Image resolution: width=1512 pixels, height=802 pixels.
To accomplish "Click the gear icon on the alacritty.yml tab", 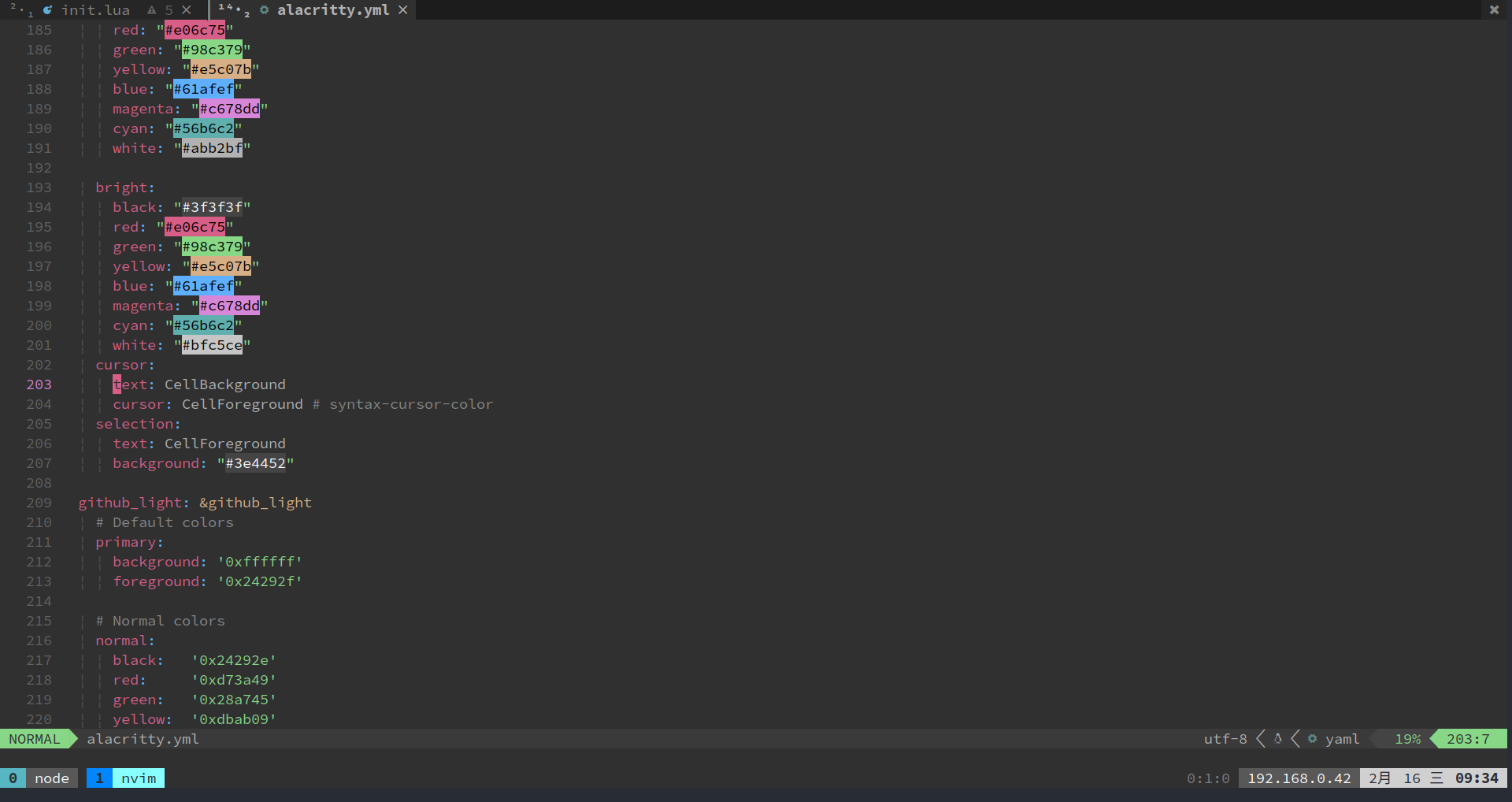I will click(x=265, y=10).
